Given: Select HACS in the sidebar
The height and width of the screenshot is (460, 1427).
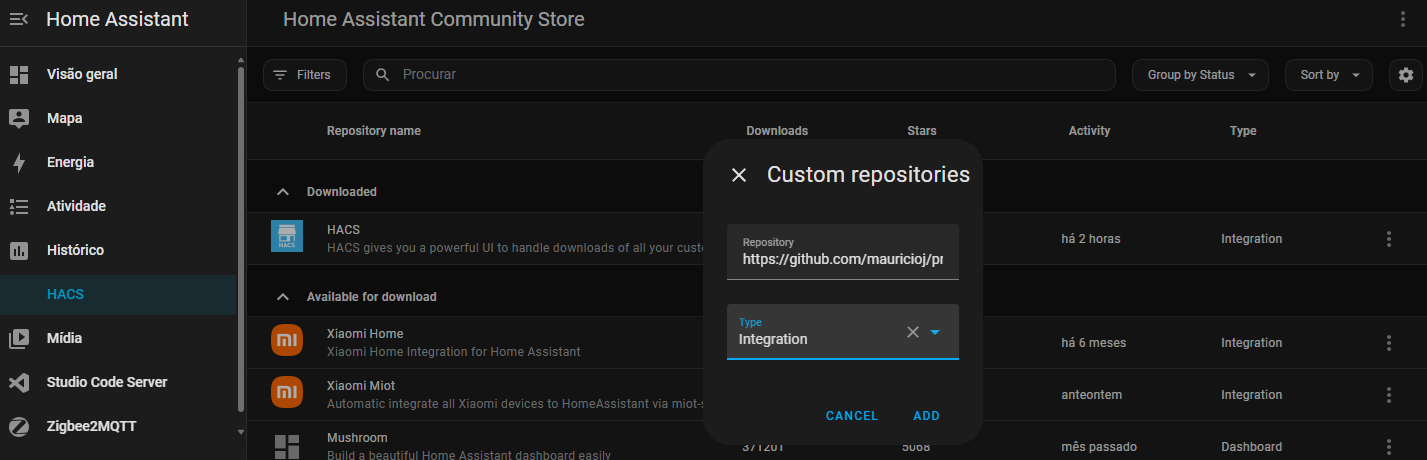Looking at the screenshot, I should click(118, 294).
